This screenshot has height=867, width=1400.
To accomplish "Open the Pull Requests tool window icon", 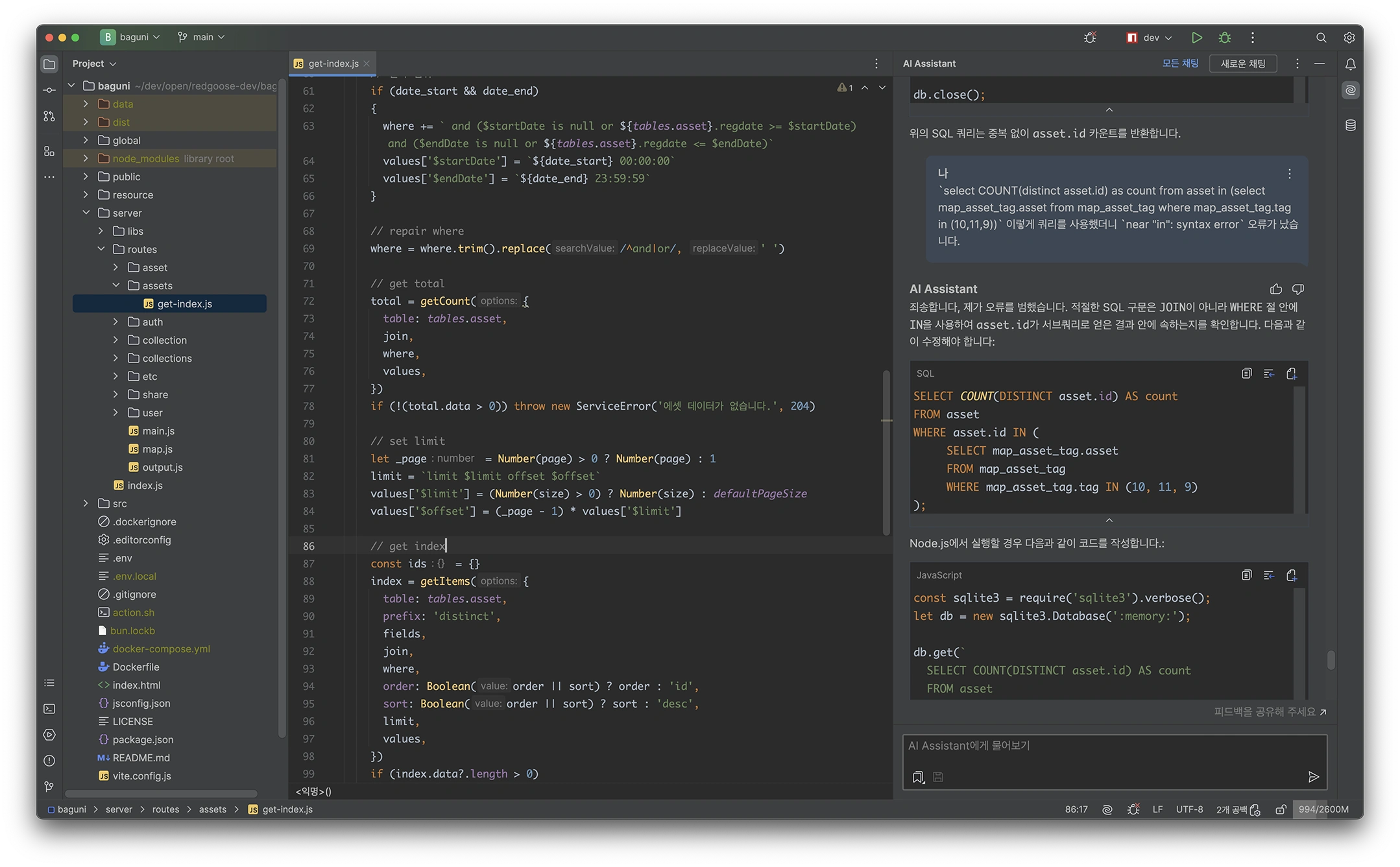I will click(x=49, y=116).
